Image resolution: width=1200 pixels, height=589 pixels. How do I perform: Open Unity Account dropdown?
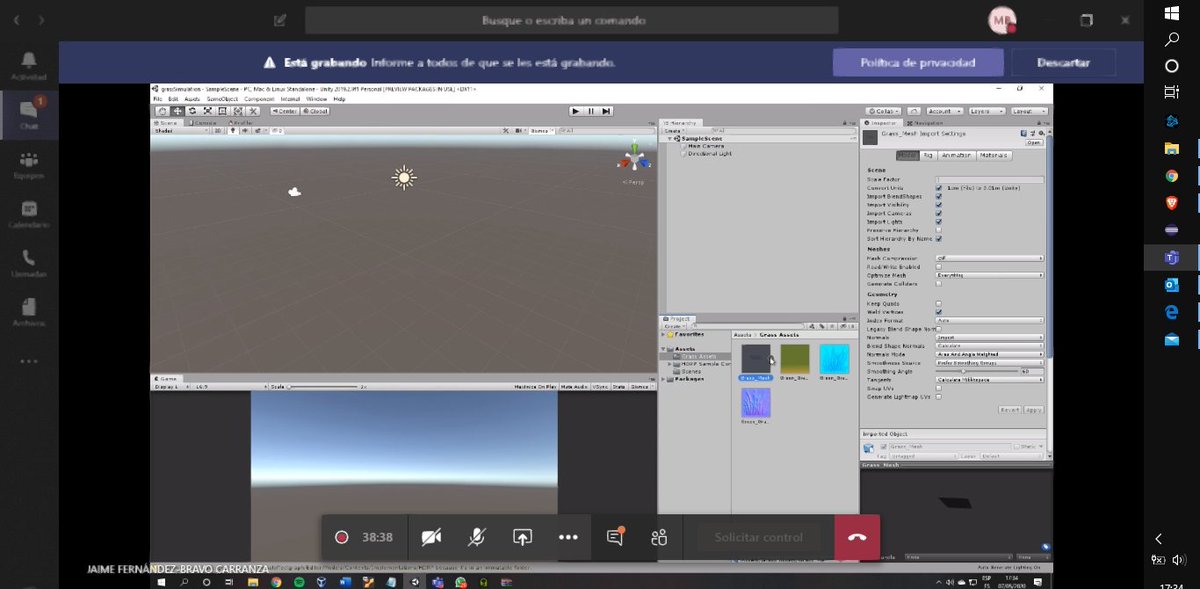pyautogui.click(x=943, y=111)
